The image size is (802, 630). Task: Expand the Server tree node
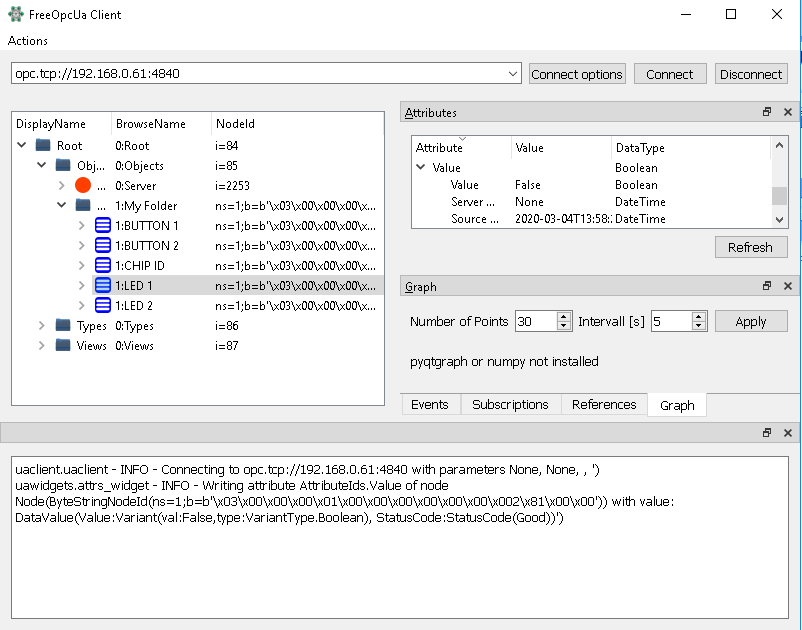tap(61, 185)
